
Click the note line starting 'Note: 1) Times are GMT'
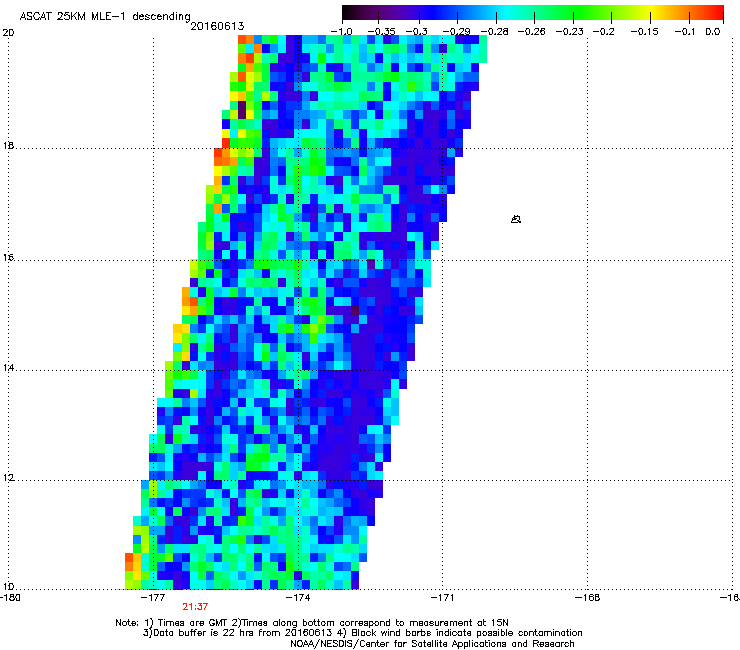click(x=312, y=623)
